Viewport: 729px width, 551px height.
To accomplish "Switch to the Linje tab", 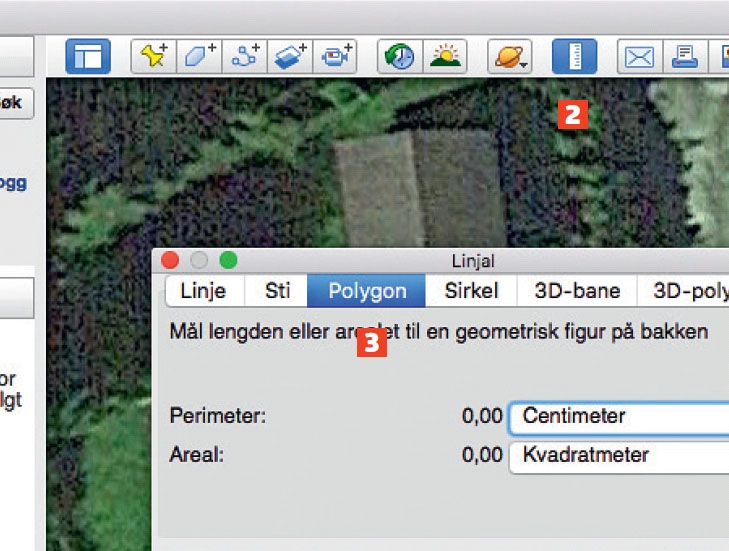I will [x=205, y=291].
